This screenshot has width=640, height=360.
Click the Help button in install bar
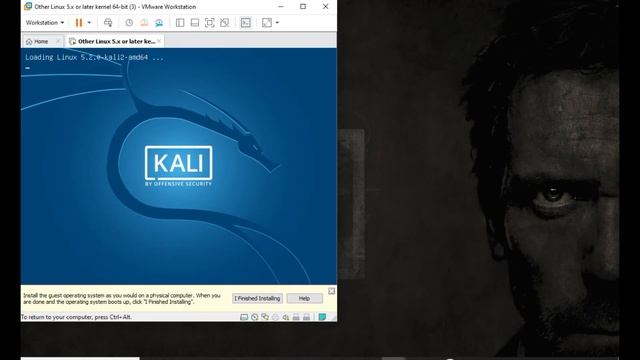point(304,298)
